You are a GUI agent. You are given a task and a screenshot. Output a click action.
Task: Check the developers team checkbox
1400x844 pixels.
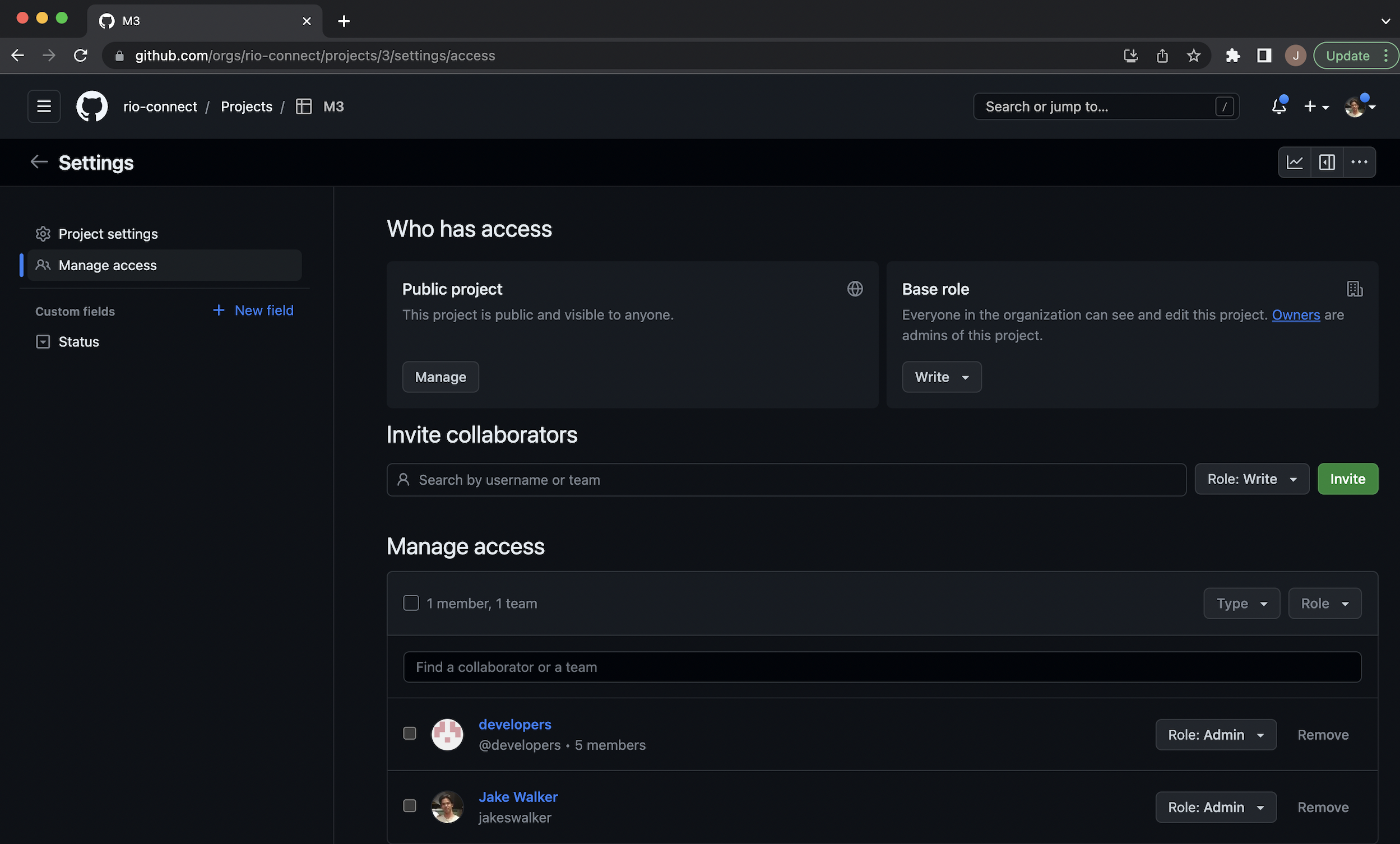[410, 733]
